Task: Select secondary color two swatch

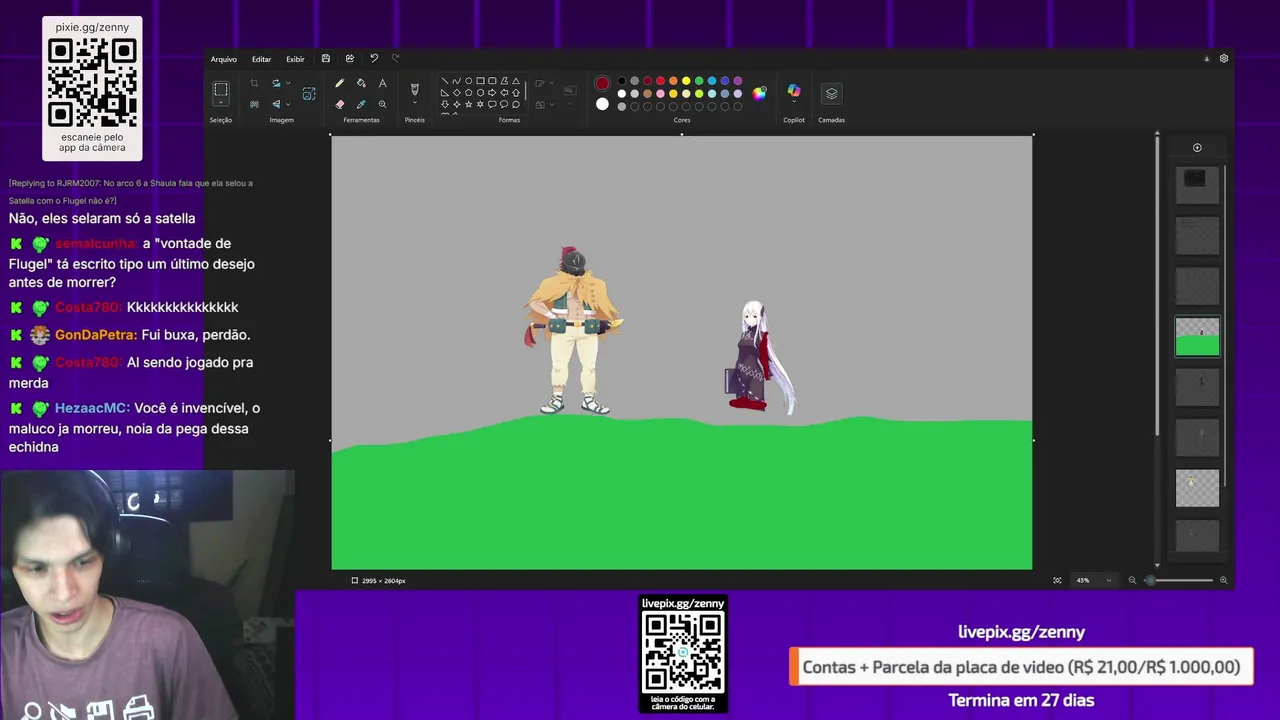Action: (602, 104)
